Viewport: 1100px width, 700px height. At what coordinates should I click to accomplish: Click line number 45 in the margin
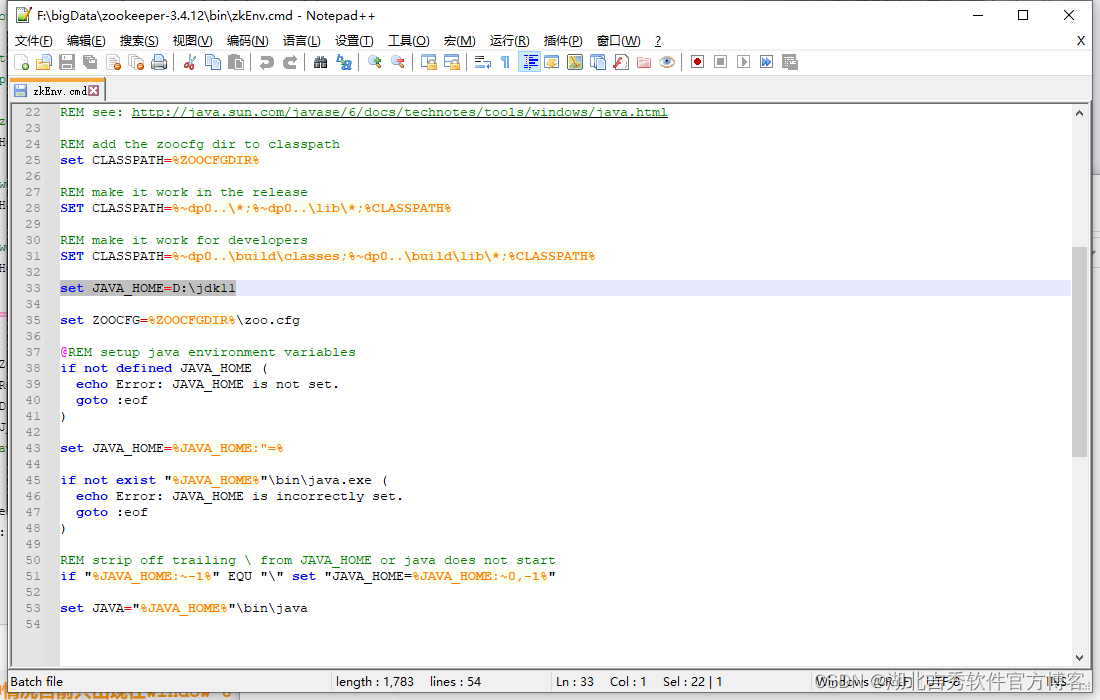point(33,480)
